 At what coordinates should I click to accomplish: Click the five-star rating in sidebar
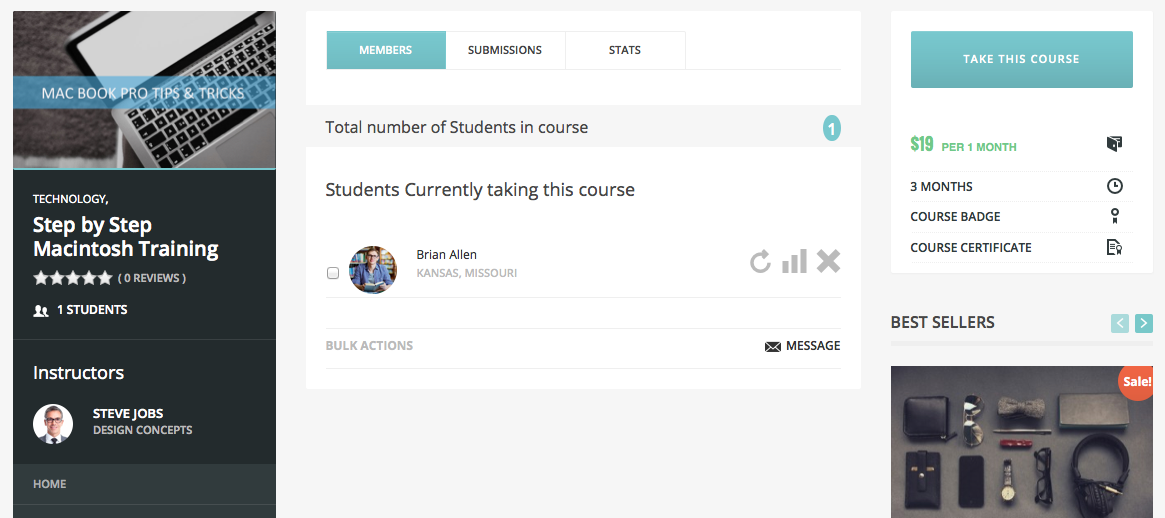tap(73, 278)
